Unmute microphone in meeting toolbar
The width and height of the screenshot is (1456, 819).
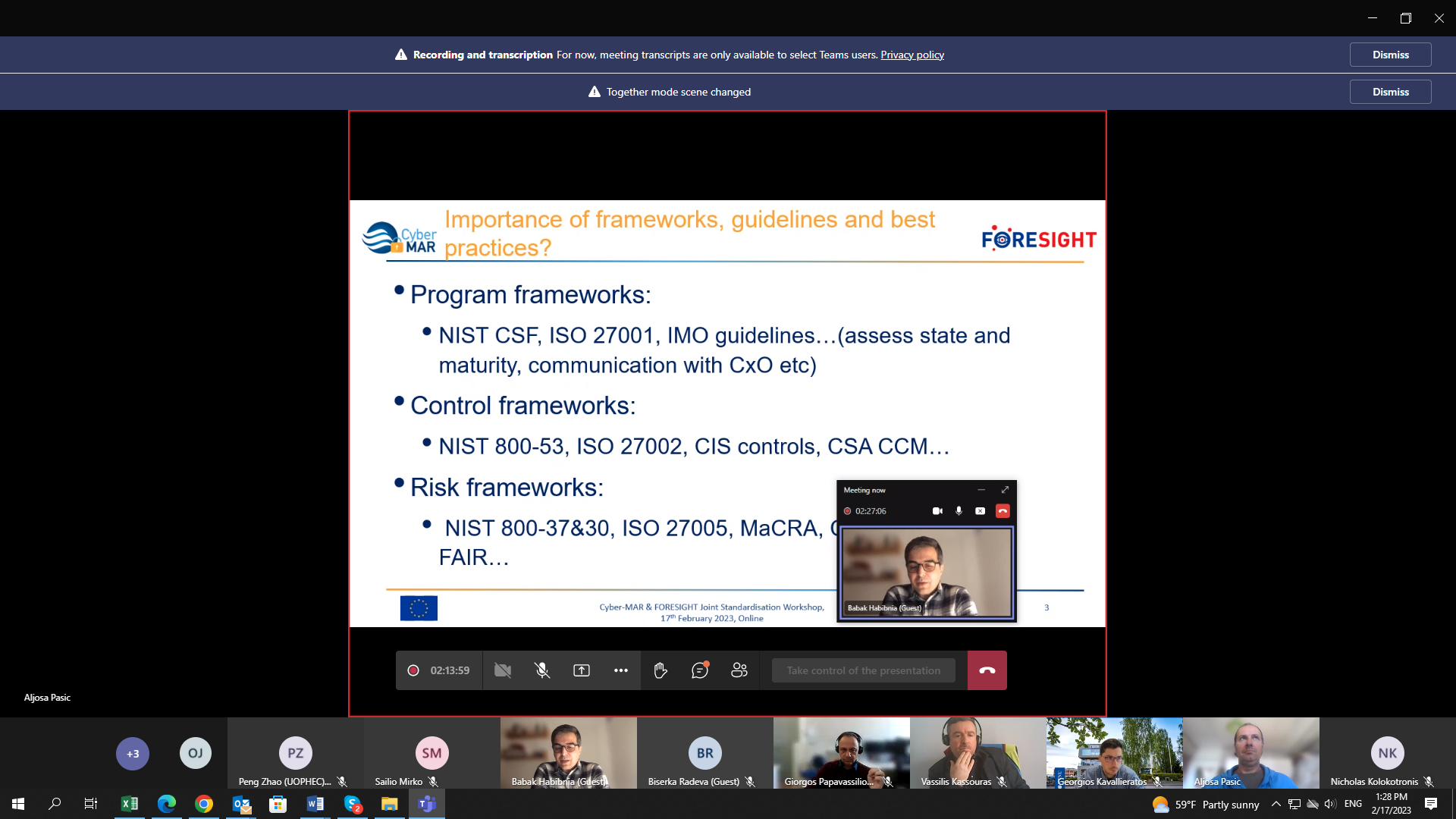541,670
